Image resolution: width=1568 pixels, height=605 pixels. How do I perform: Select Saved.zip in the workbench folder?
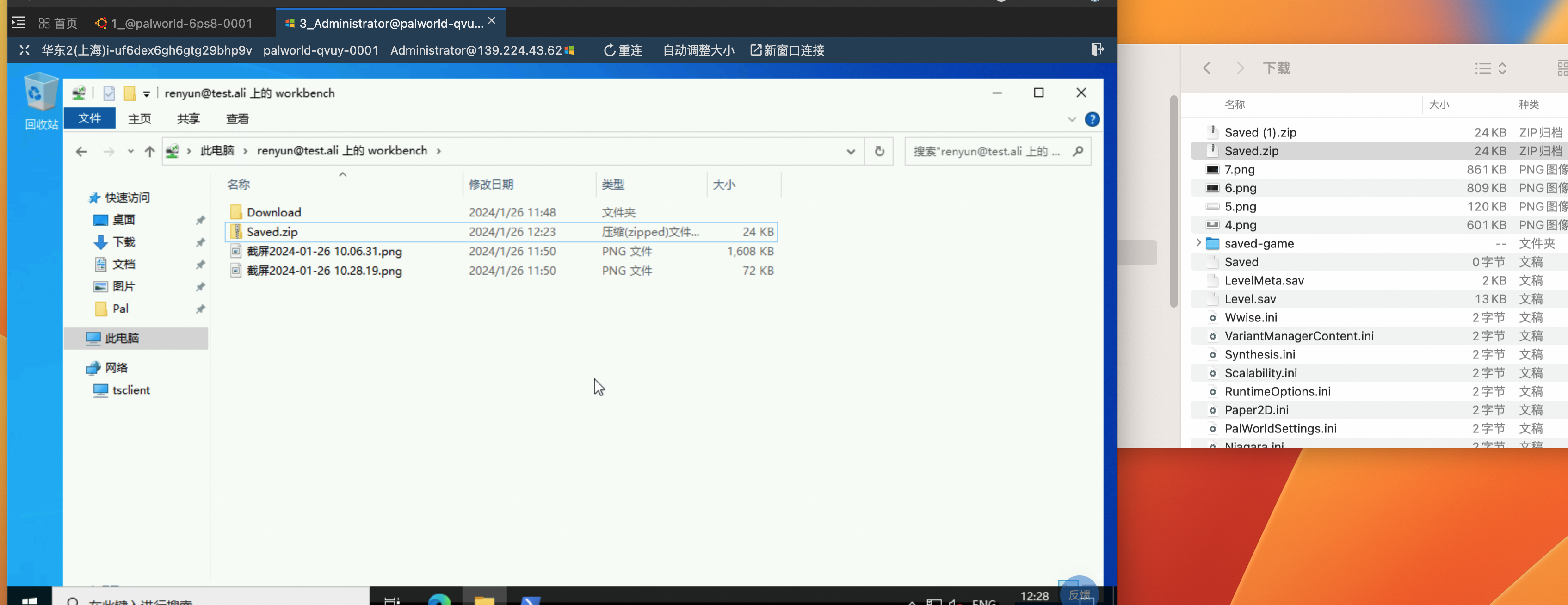pos(272,232)
